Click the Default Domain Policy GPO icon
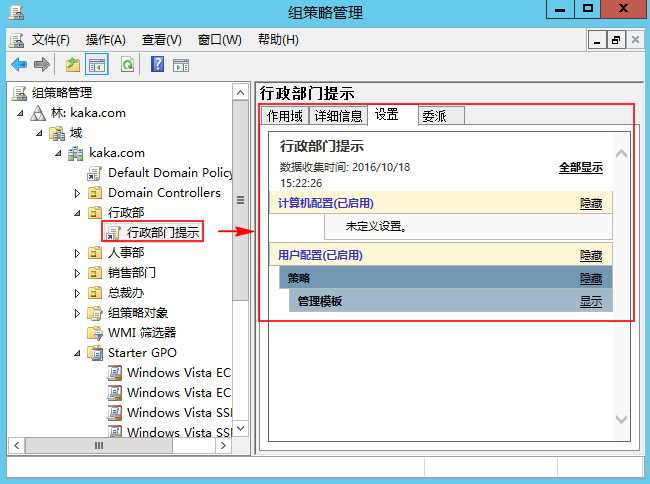The image size is (650, 484). tap(94, 173)
